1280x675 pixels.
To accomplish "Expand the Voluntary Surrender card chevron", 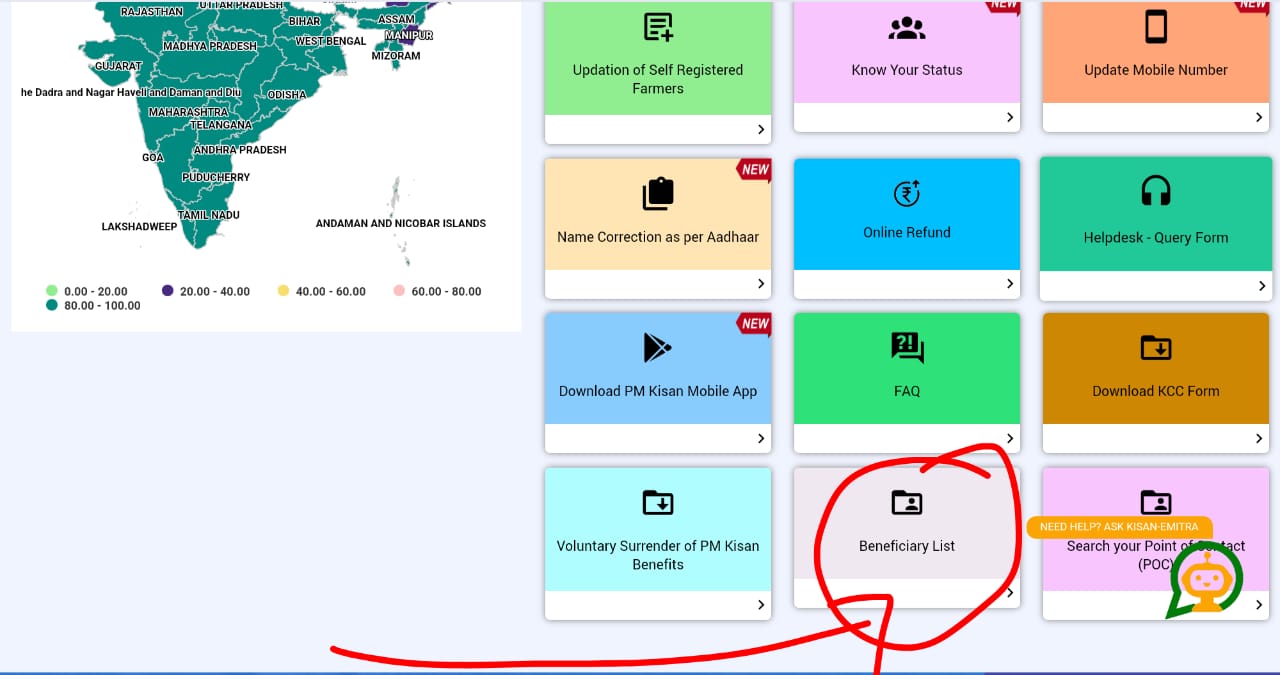I will tap(761, 605).
